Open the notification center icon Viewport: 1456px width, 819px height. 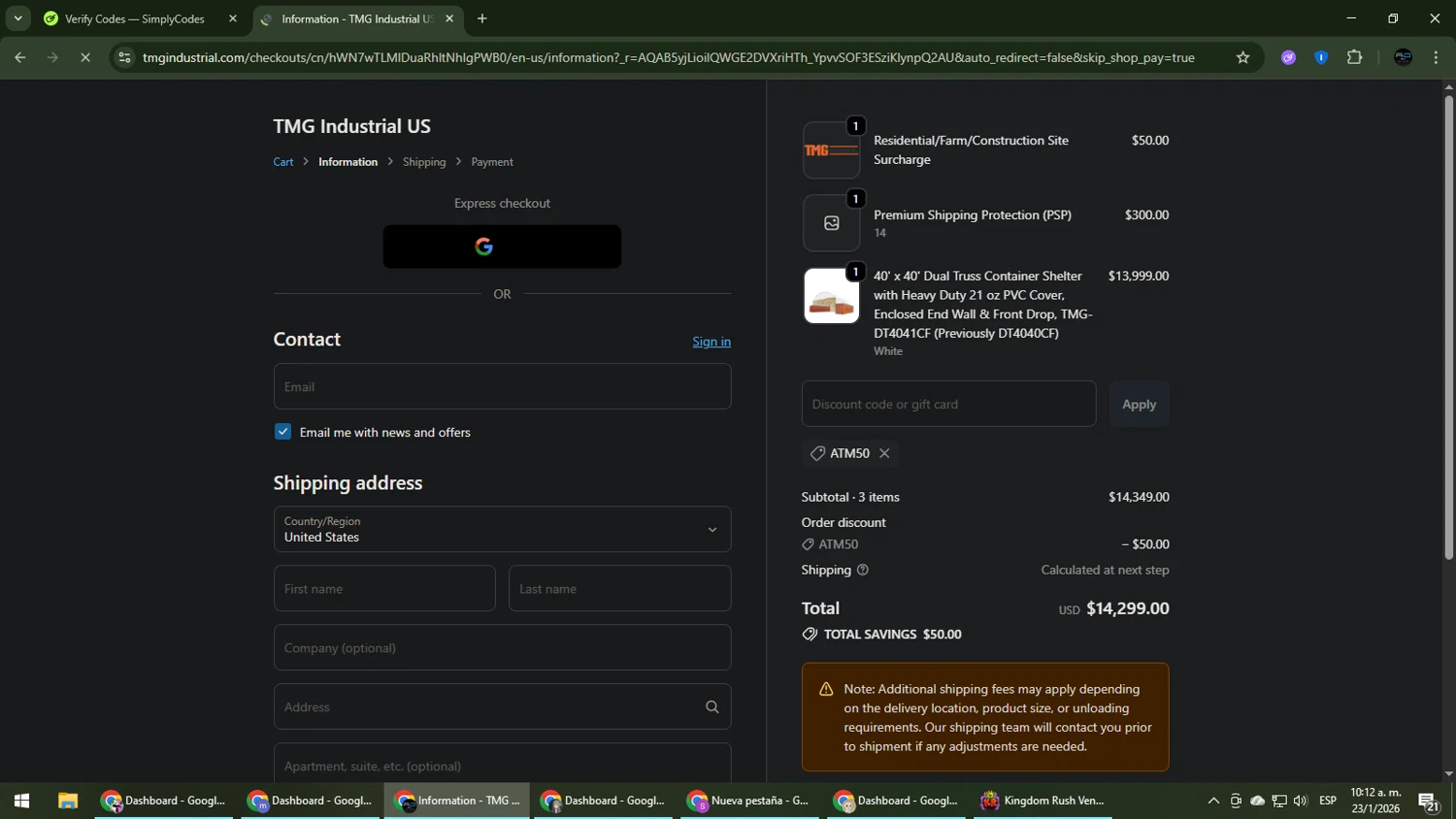click(1429, 801)
